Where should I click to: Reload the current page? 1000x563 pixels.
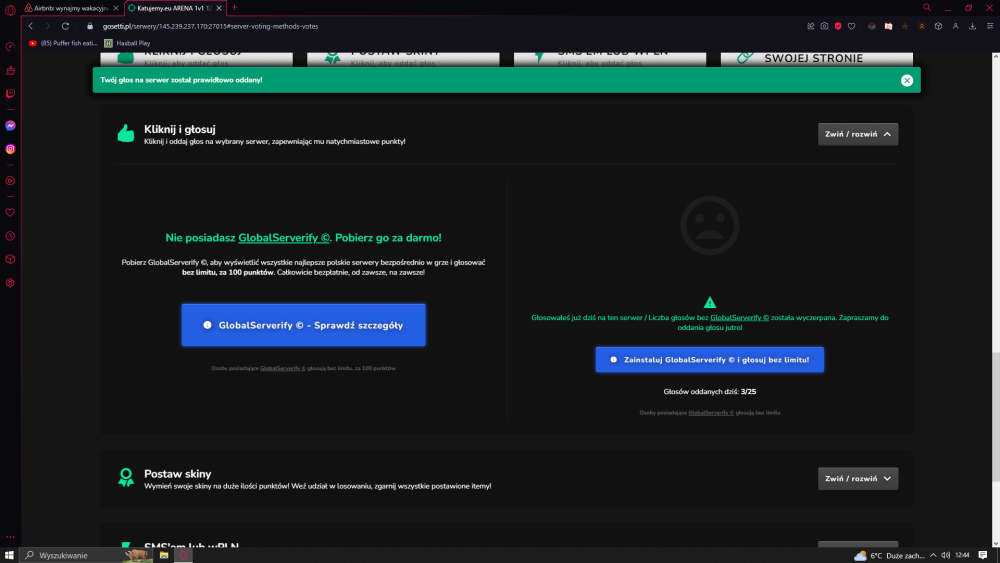[x=65, y=26]
